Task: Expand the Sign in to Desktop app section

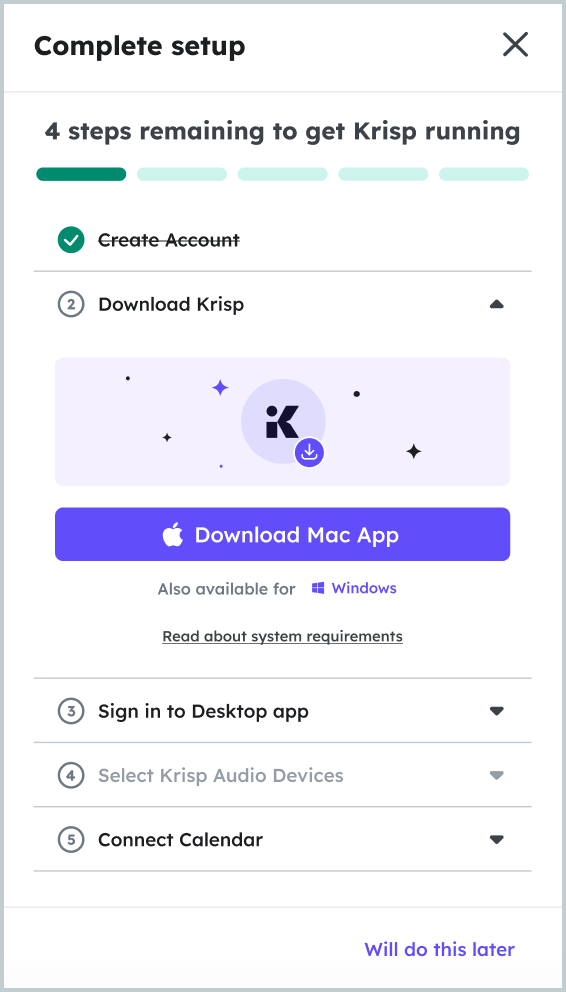Action: click(x=282, y=711)
